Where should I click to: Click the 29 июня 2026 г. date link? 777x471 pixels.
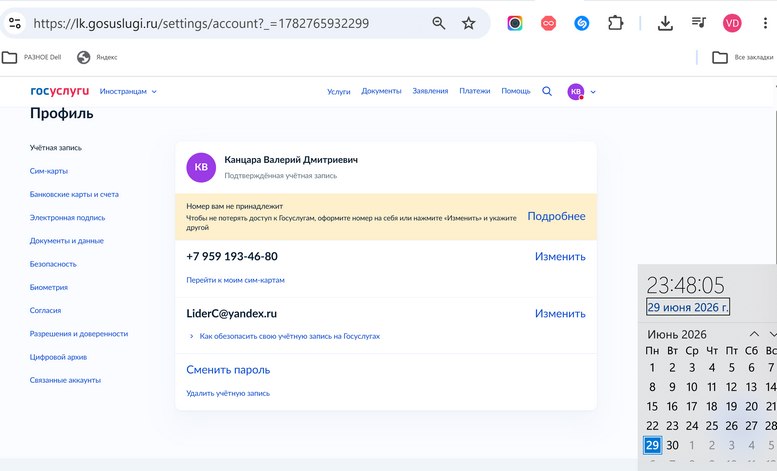(x=688, y=307)
